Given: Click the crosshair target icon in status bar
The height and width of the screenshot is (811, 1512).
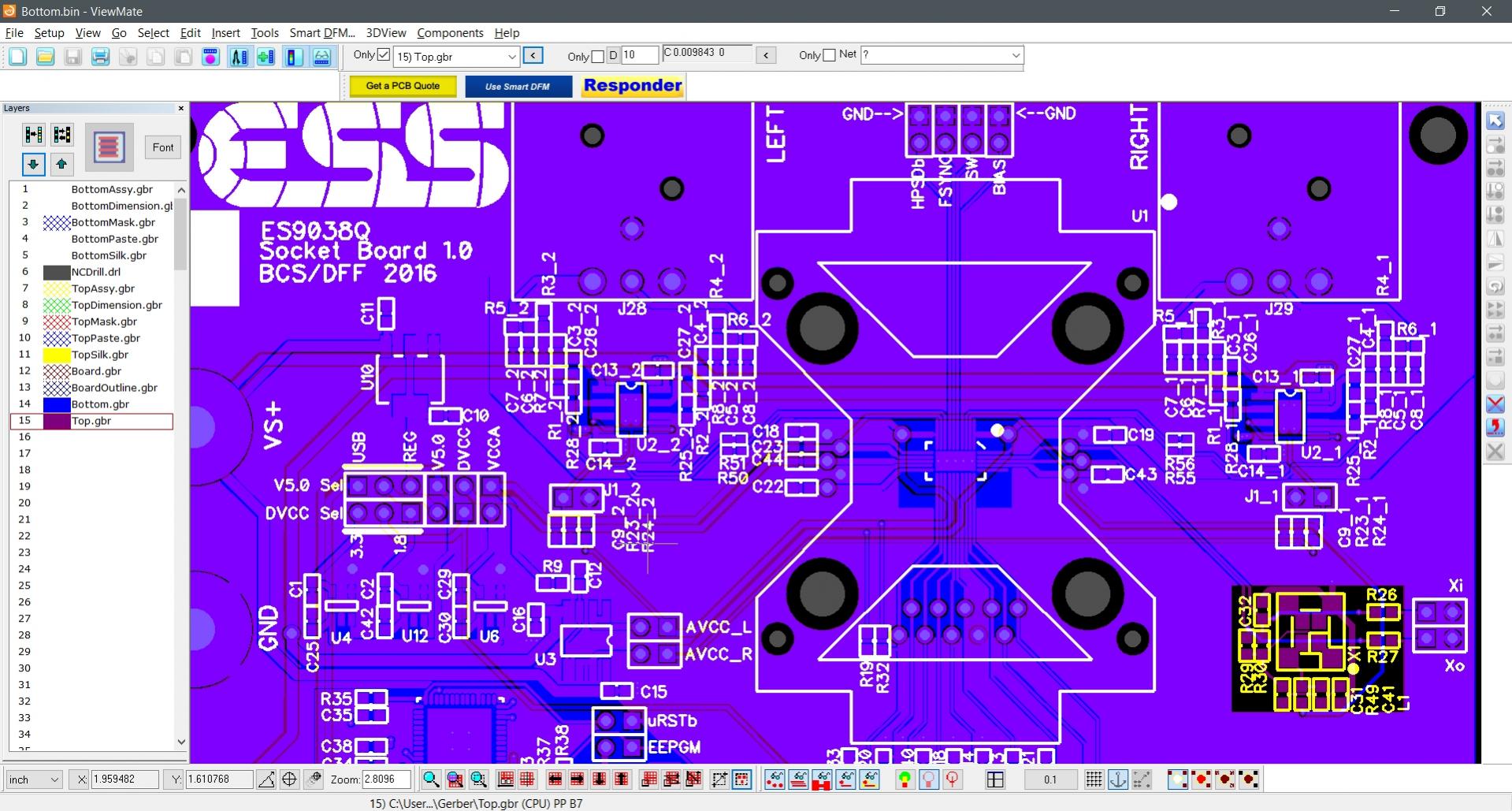Looking at the screenshot, I should (x=289, y=779).
